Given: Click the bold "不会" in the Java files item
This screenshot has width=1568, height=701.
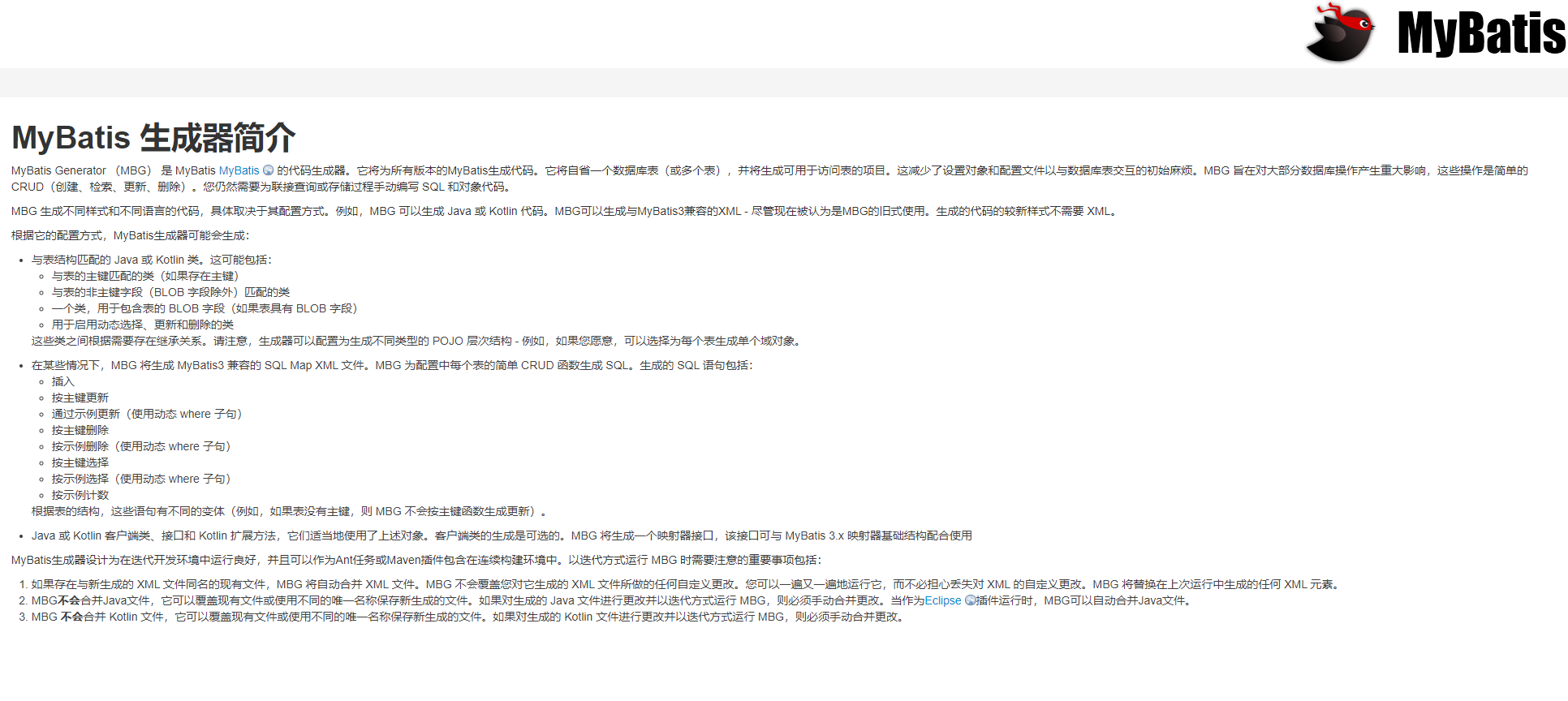Looking at the screenshot, I should (69, 600).
